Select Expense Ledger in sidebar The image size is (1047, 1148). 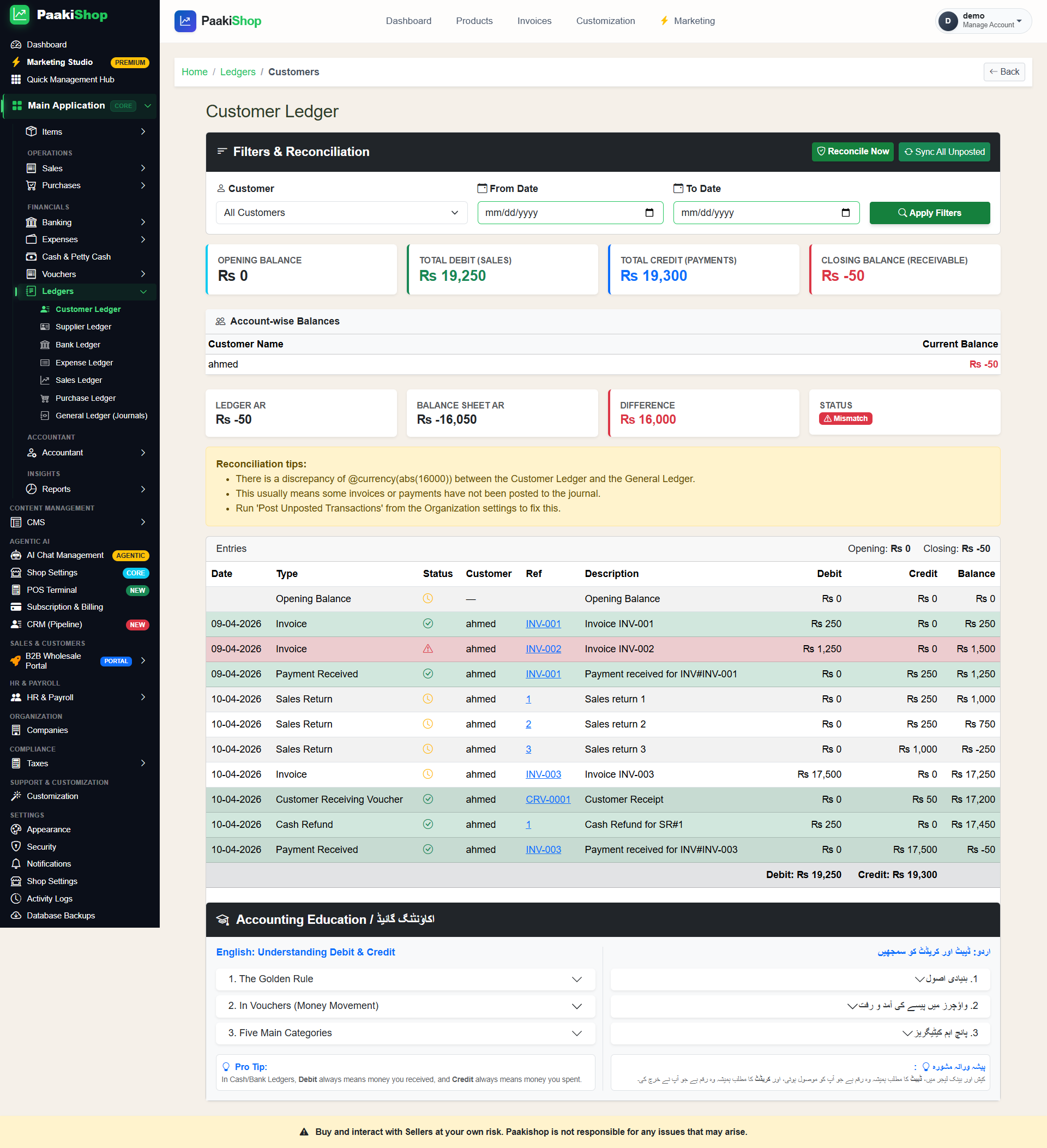coord(85,363)
